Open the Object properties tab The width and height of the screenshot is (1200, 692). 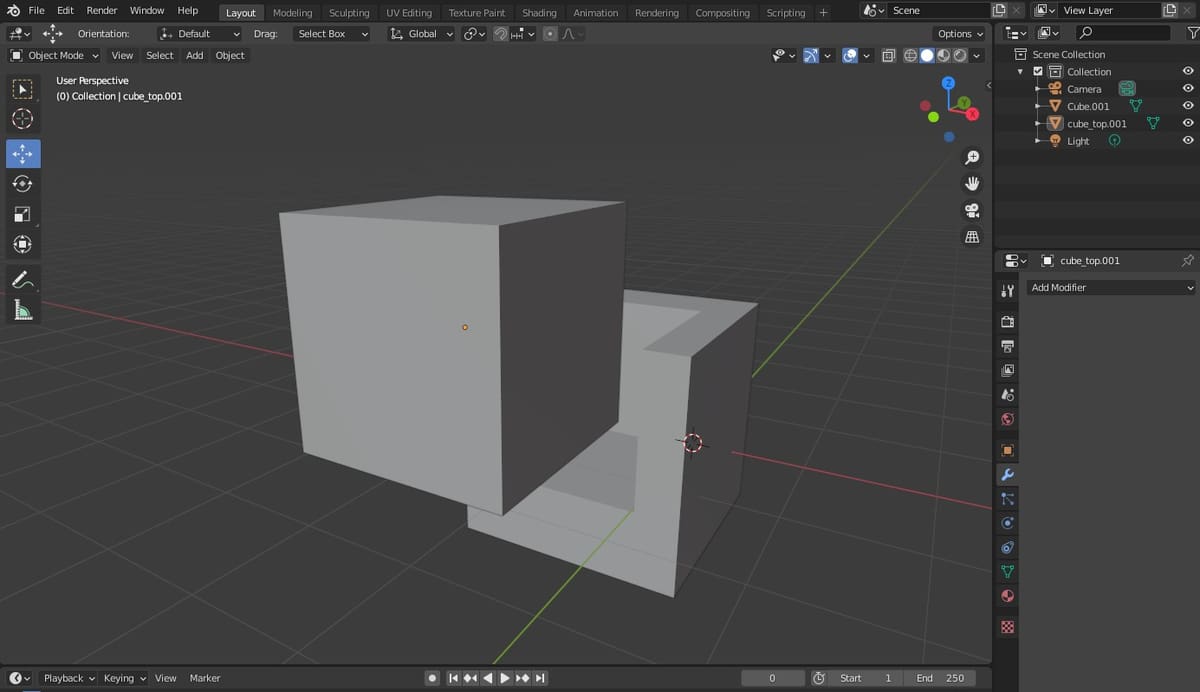(x=1007, y=450)
